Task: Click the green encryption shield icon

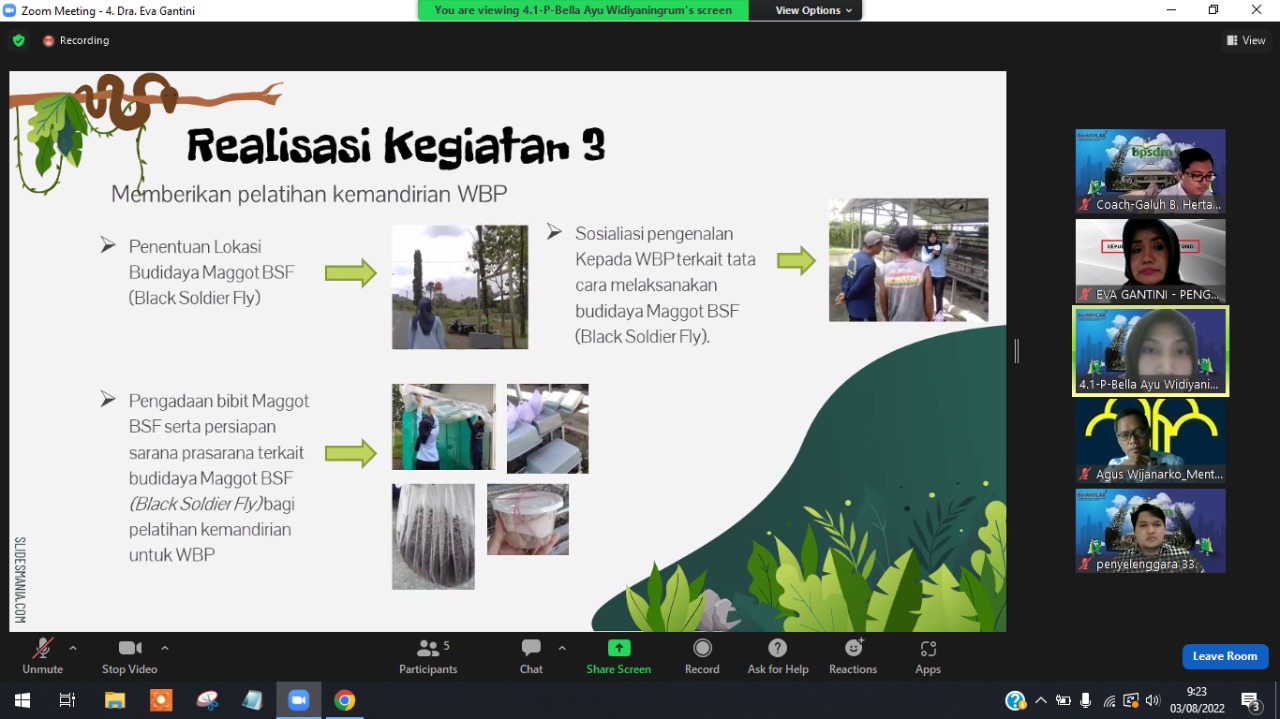Action: pos(18,41)
